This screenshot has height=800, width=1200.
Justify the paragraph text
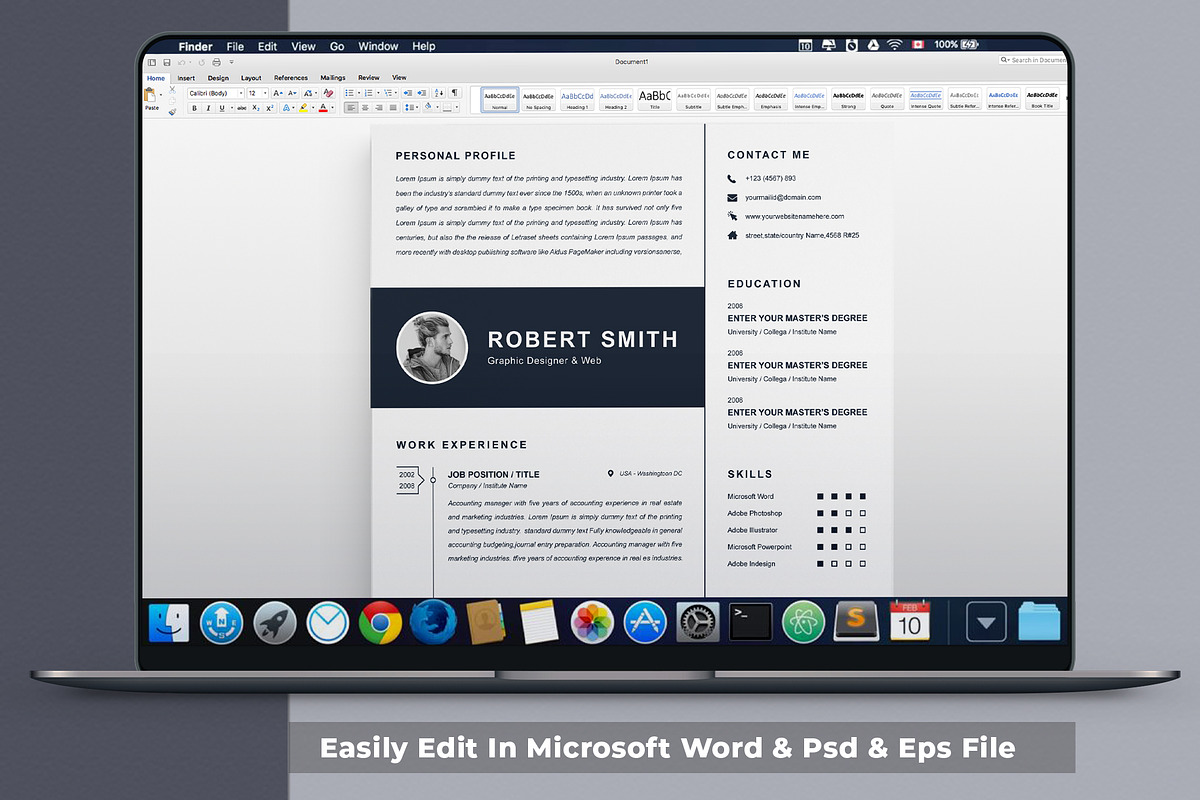pos(393,108)
